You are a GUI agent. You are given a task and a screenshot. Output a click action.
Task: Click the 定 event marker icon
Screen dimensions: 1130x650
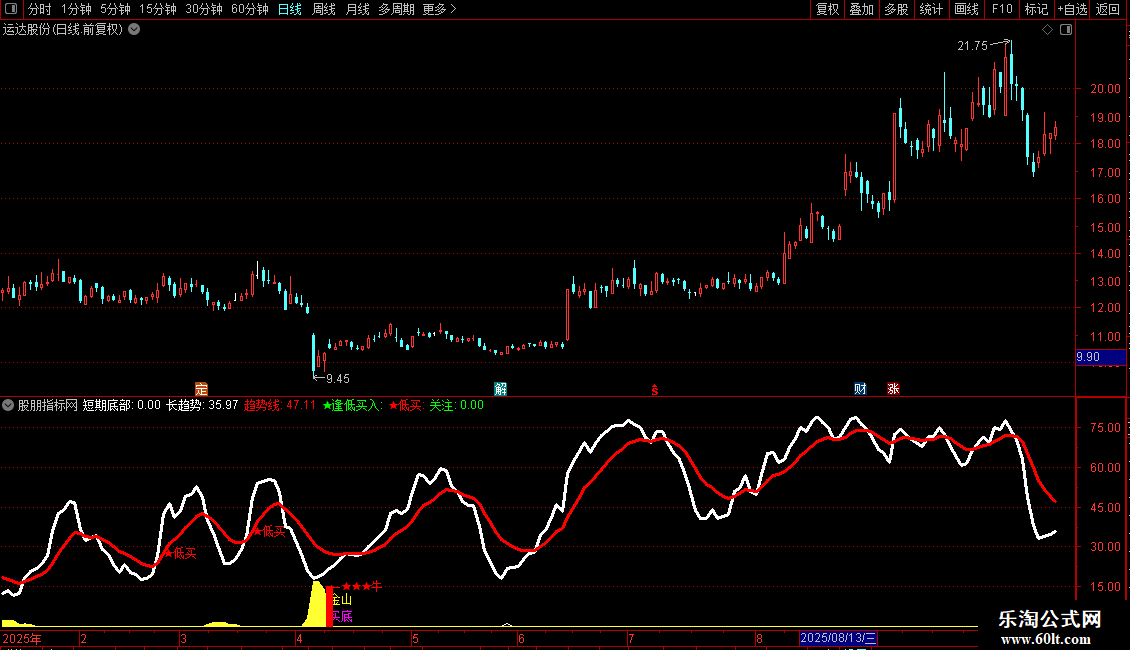tap(201, 389)
